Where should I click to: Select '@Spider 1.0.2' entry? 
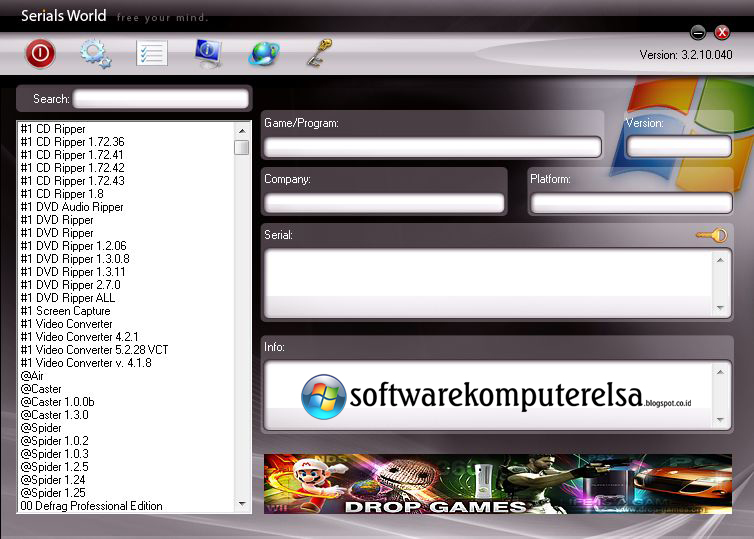click(54, 440)
